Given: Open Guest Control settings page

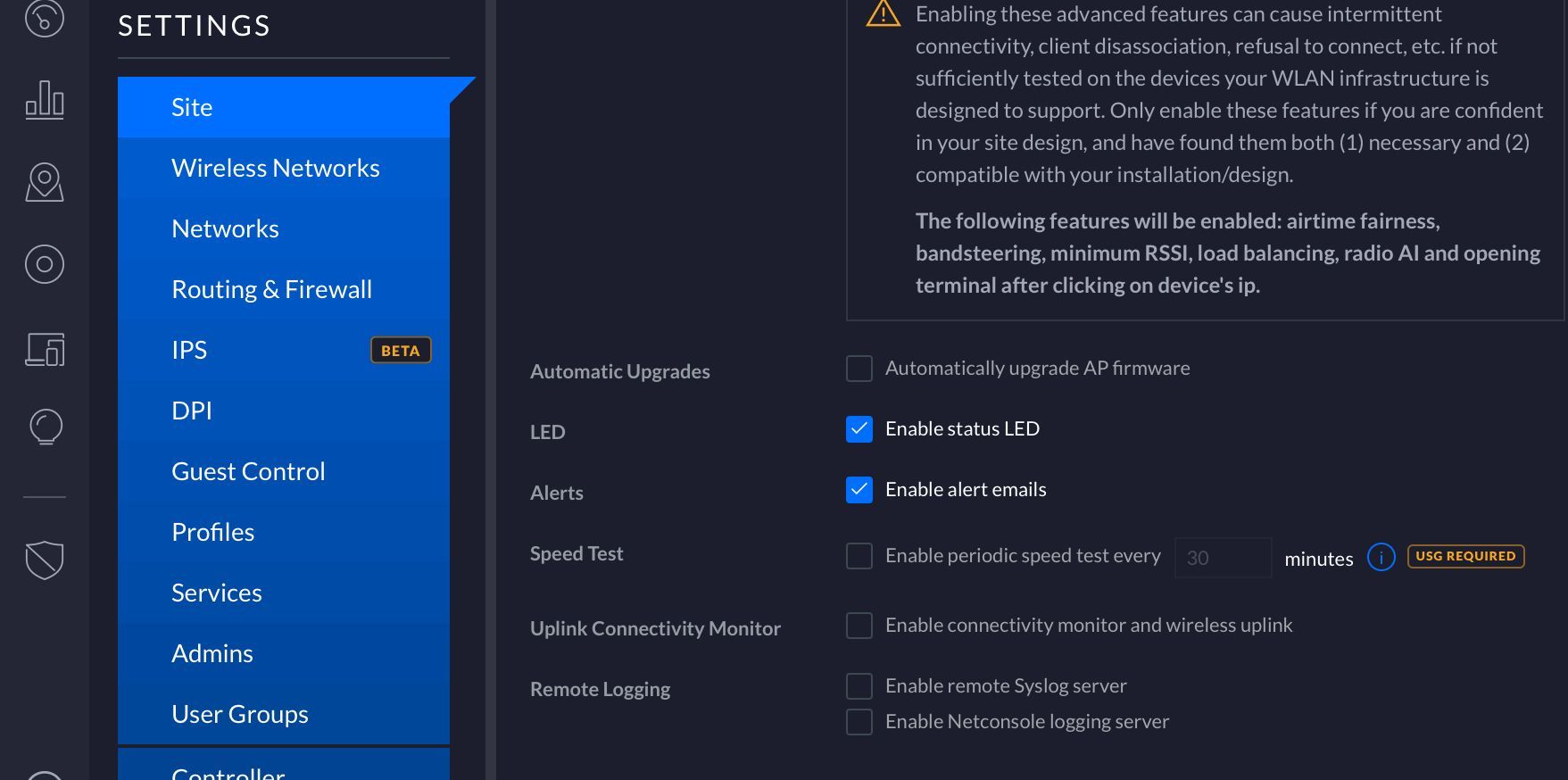Looking at the screenshot, I should click(x=248, y=471).
